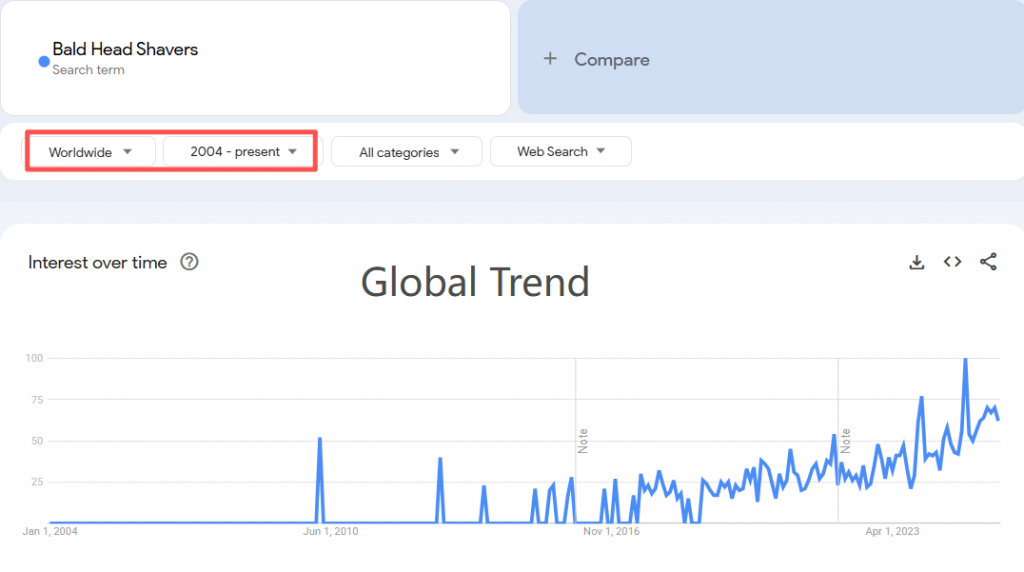Open the All categories dropdown
1024x572 pixels.
[x=407, y=151]
